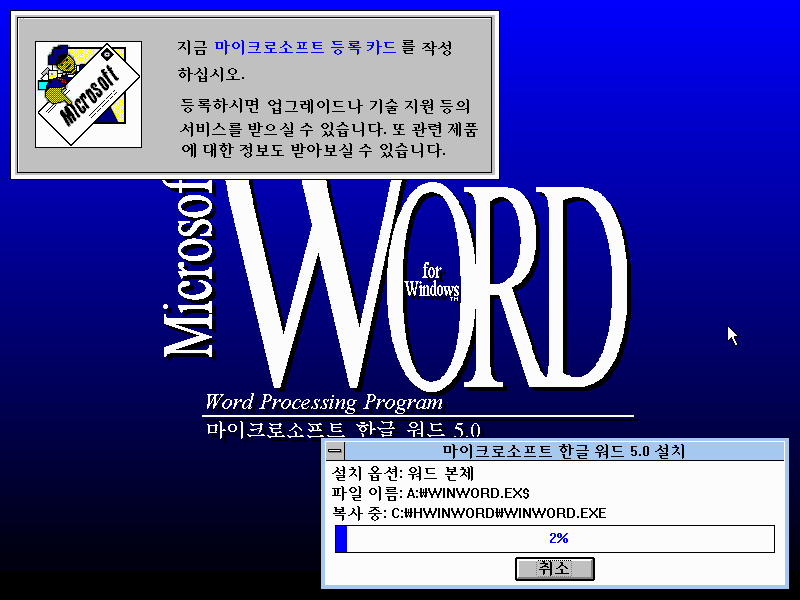Click the 취소 (Cancel) button
Screen dimensions: 800x600
pos(555,568)
